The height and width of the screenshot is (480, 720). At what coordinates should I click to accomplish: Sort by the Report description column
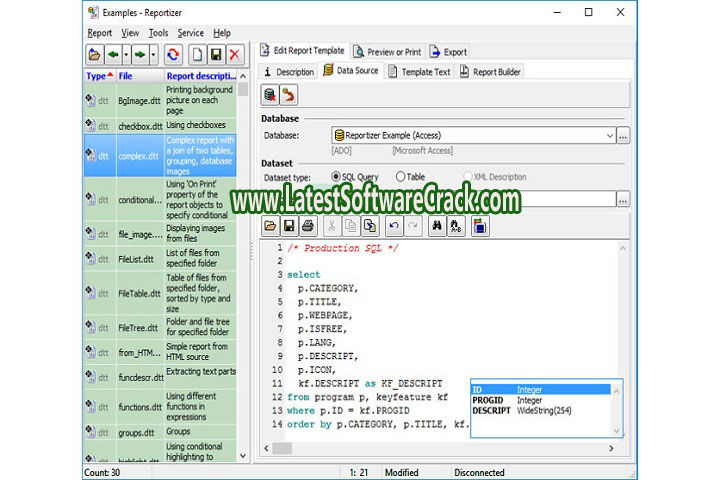[201, 76]
